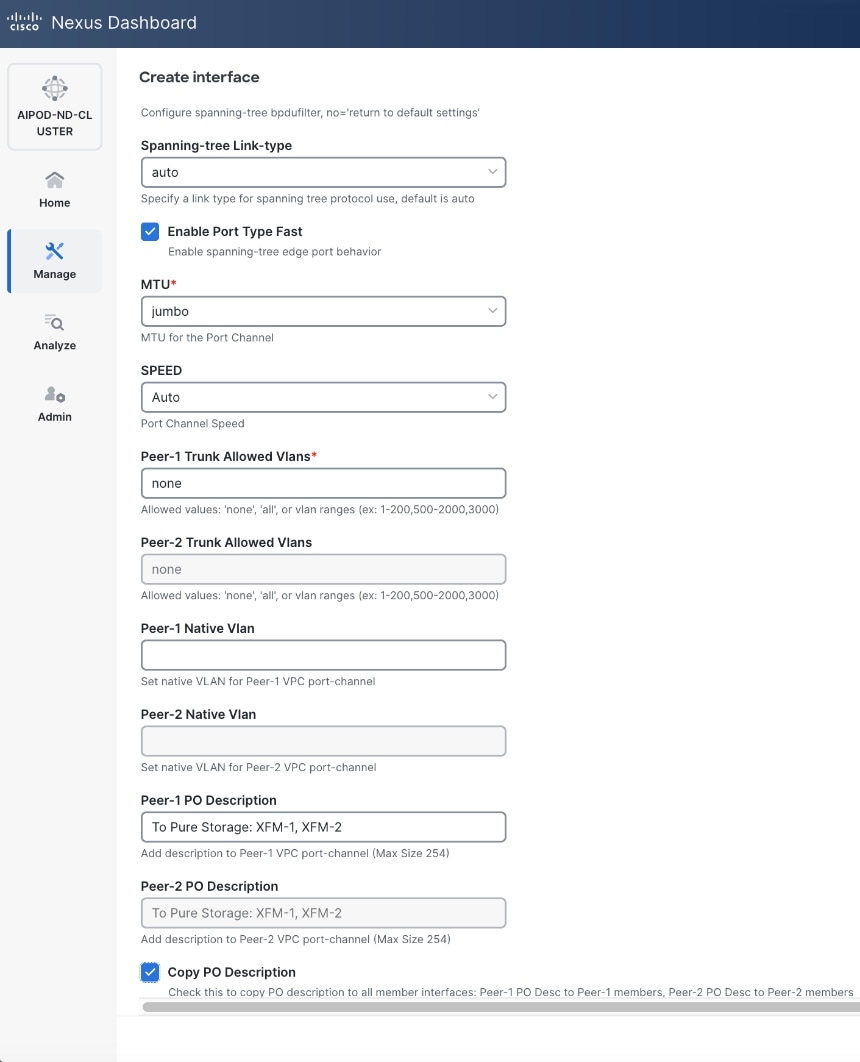Uncheck Enable Port Type Fast checkbox
This screenshot has height=1062, width=860.
(x=150, y=232)
